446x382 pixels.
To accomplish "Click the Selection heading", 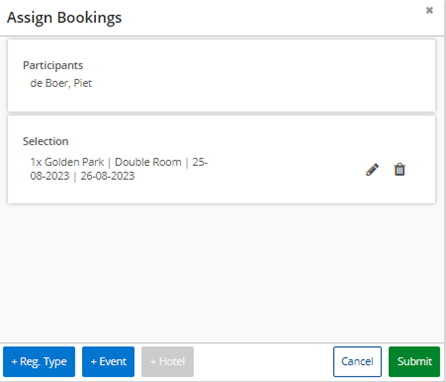I will [46, 141].
